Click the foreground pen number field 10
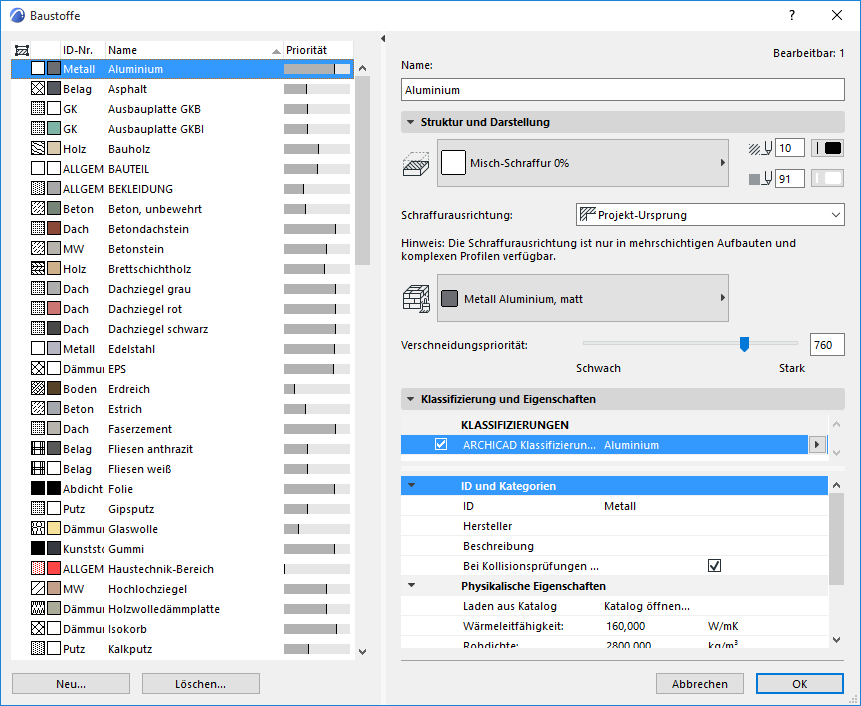 coord(790,148)
